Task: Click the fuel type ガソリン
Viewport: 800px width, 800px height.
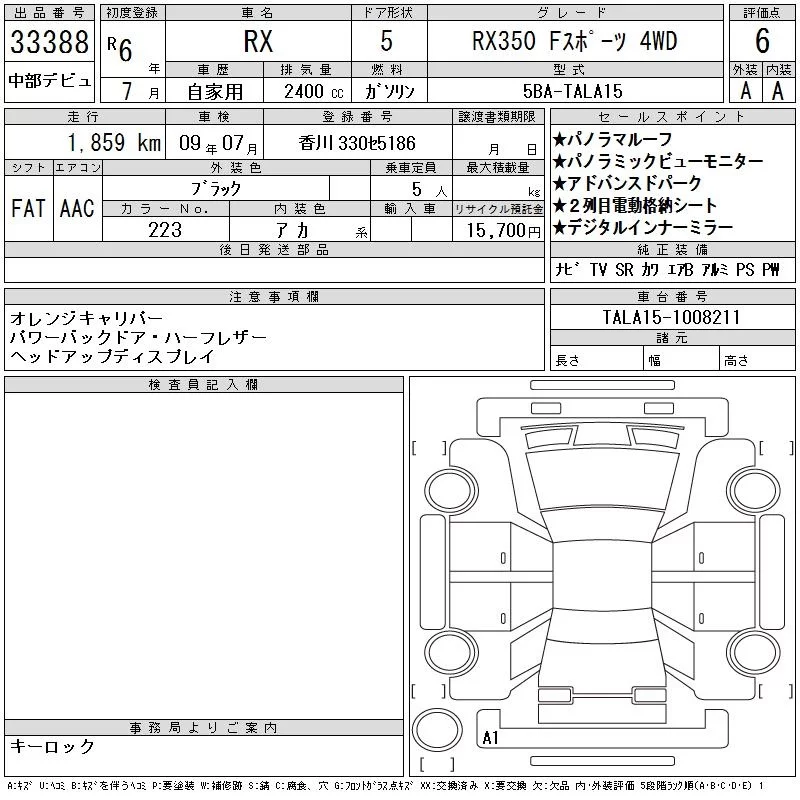Action: pyautogui.click(x=389, y=92)
